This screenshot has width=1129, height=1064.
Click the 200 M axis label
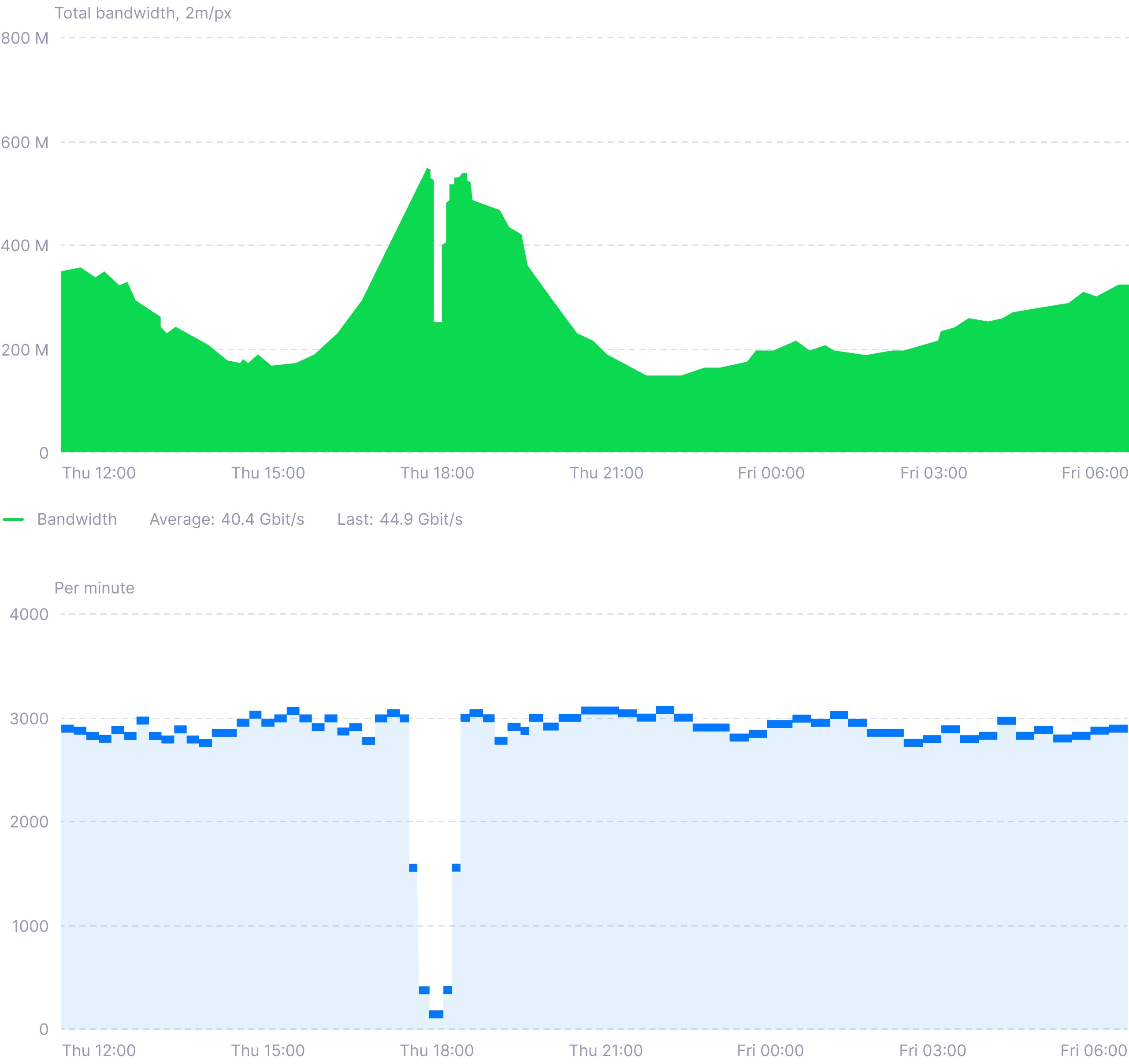(x=24, y=349)
